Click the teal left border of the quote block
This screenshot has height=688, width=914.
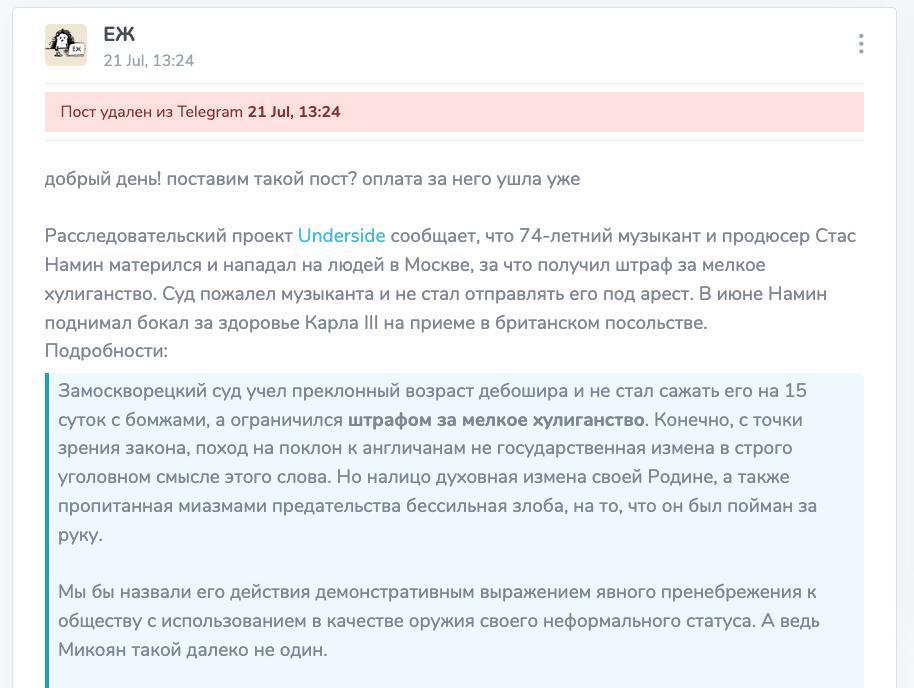point(47,531)
